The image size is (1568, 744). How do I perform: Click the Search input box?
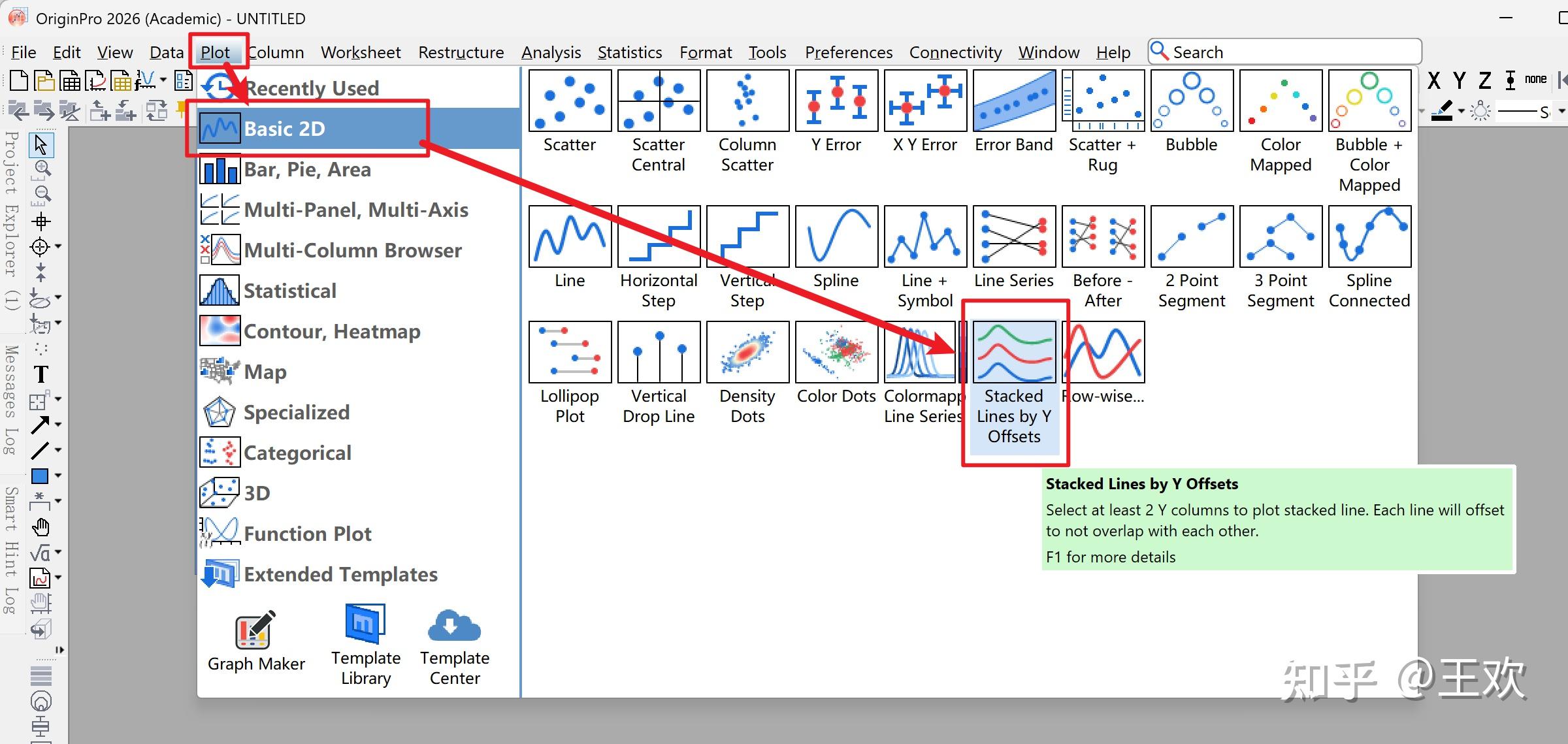tap(1284, 52)
